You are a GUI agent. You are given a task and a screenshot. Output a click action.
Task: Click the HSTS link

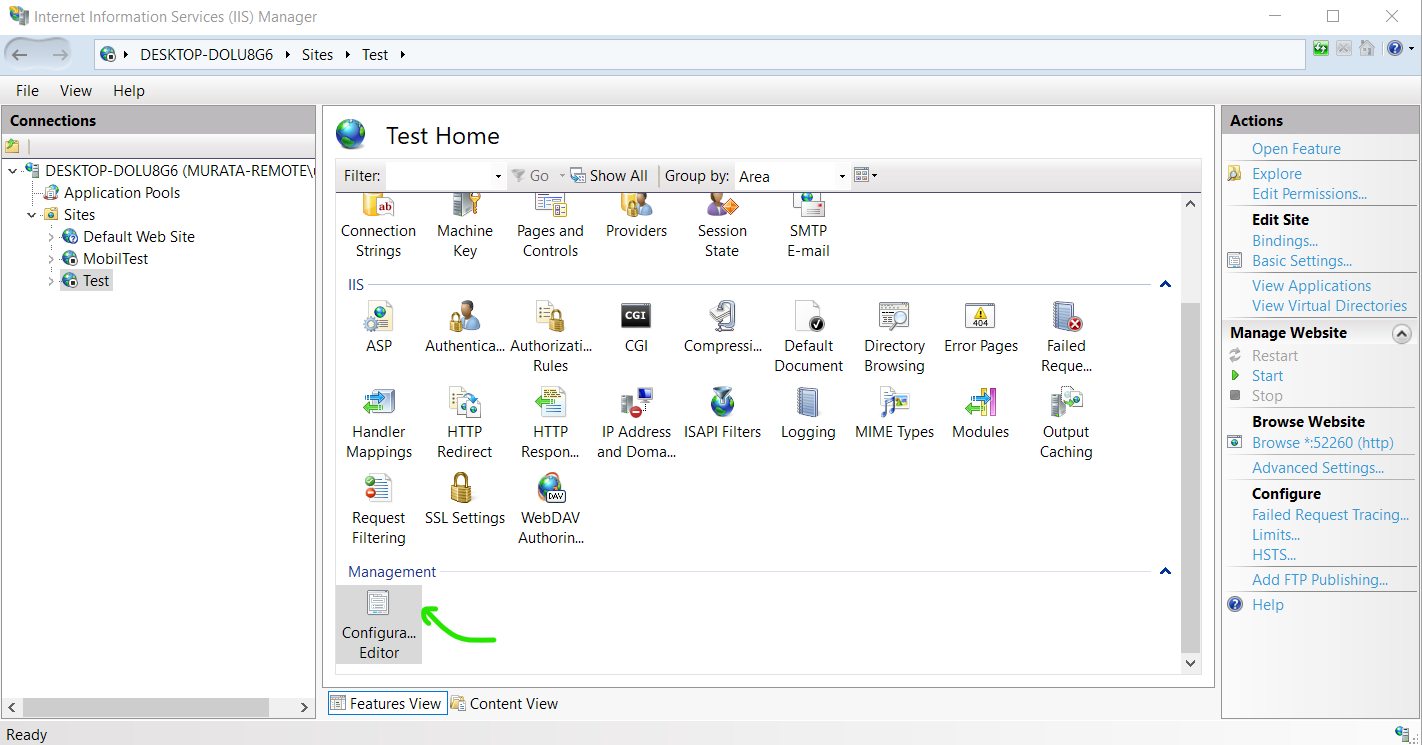[1273, 555]
